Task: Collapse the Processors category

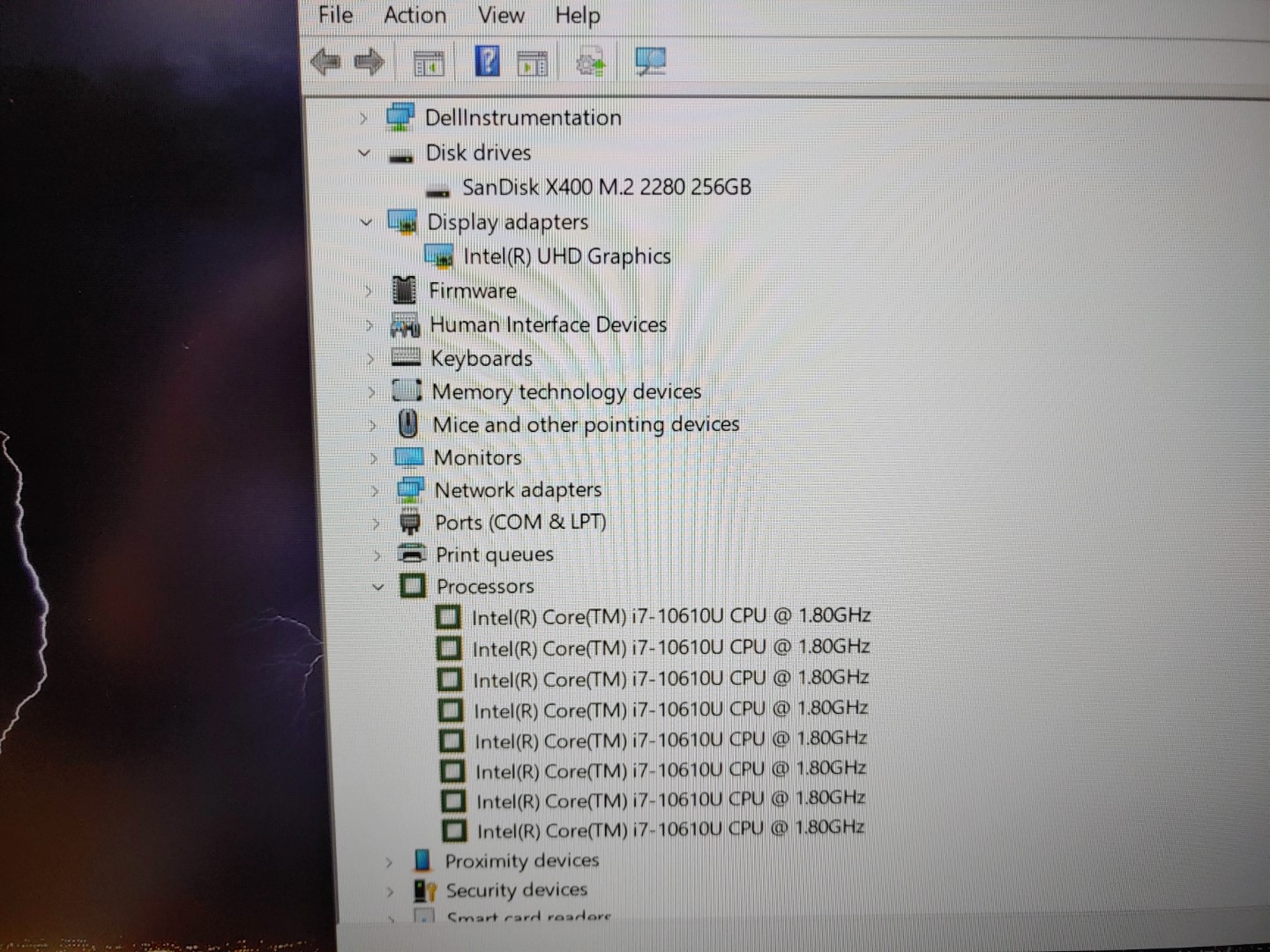Action: [378, 586]
